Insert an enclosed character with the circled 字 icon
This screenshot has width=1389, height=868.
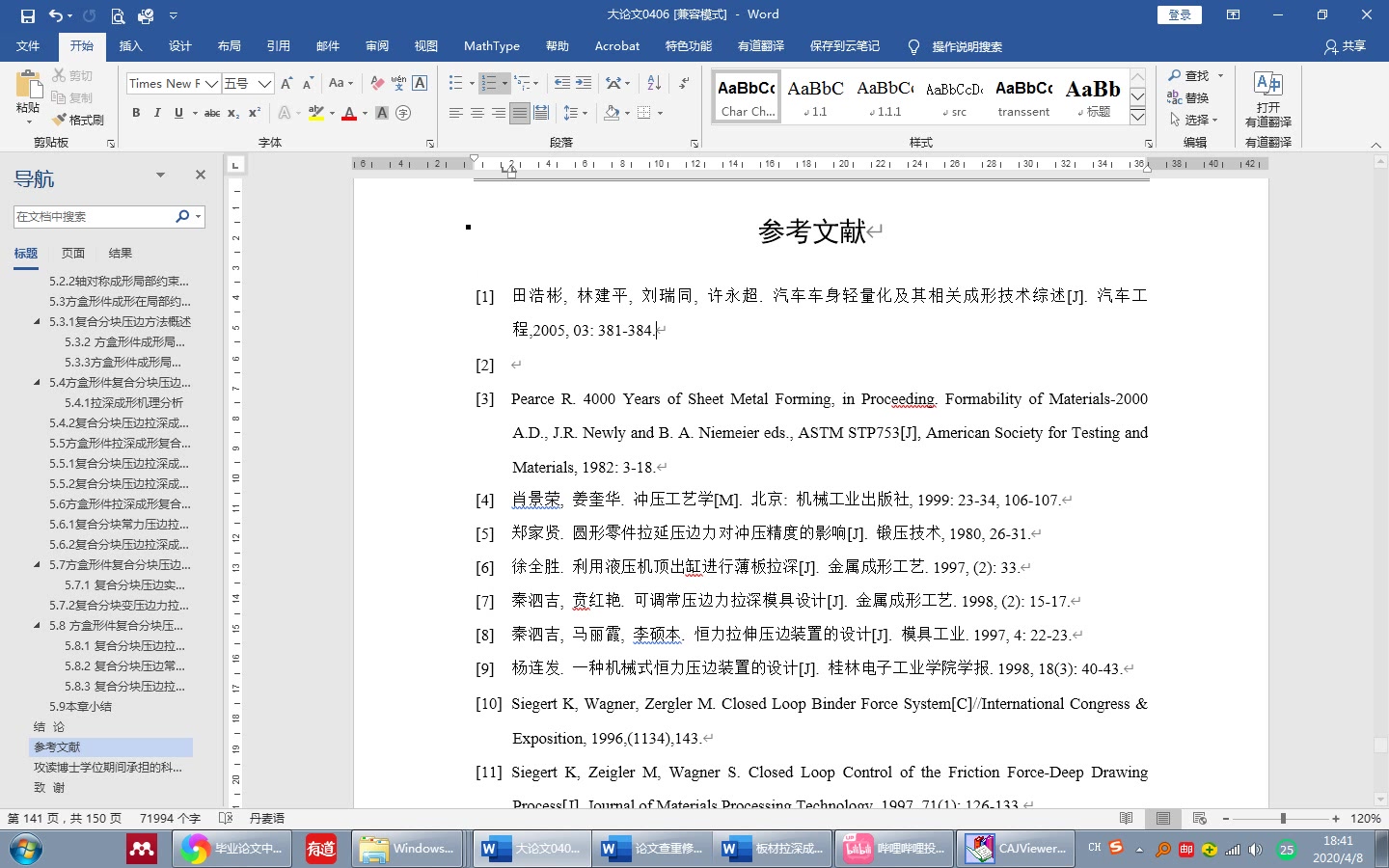pos(403,113)
